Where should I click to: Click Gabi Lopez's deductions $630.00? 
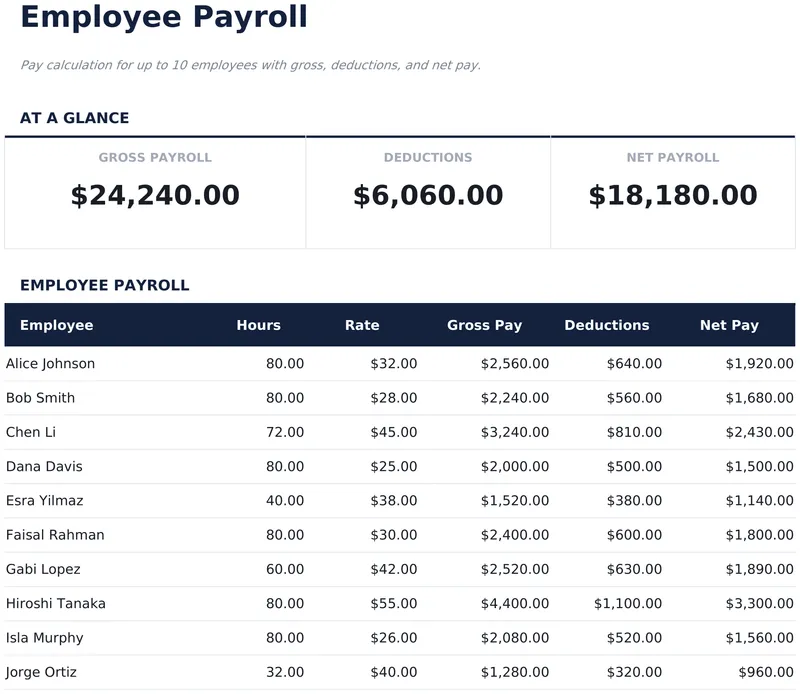[x=634, y=569]
